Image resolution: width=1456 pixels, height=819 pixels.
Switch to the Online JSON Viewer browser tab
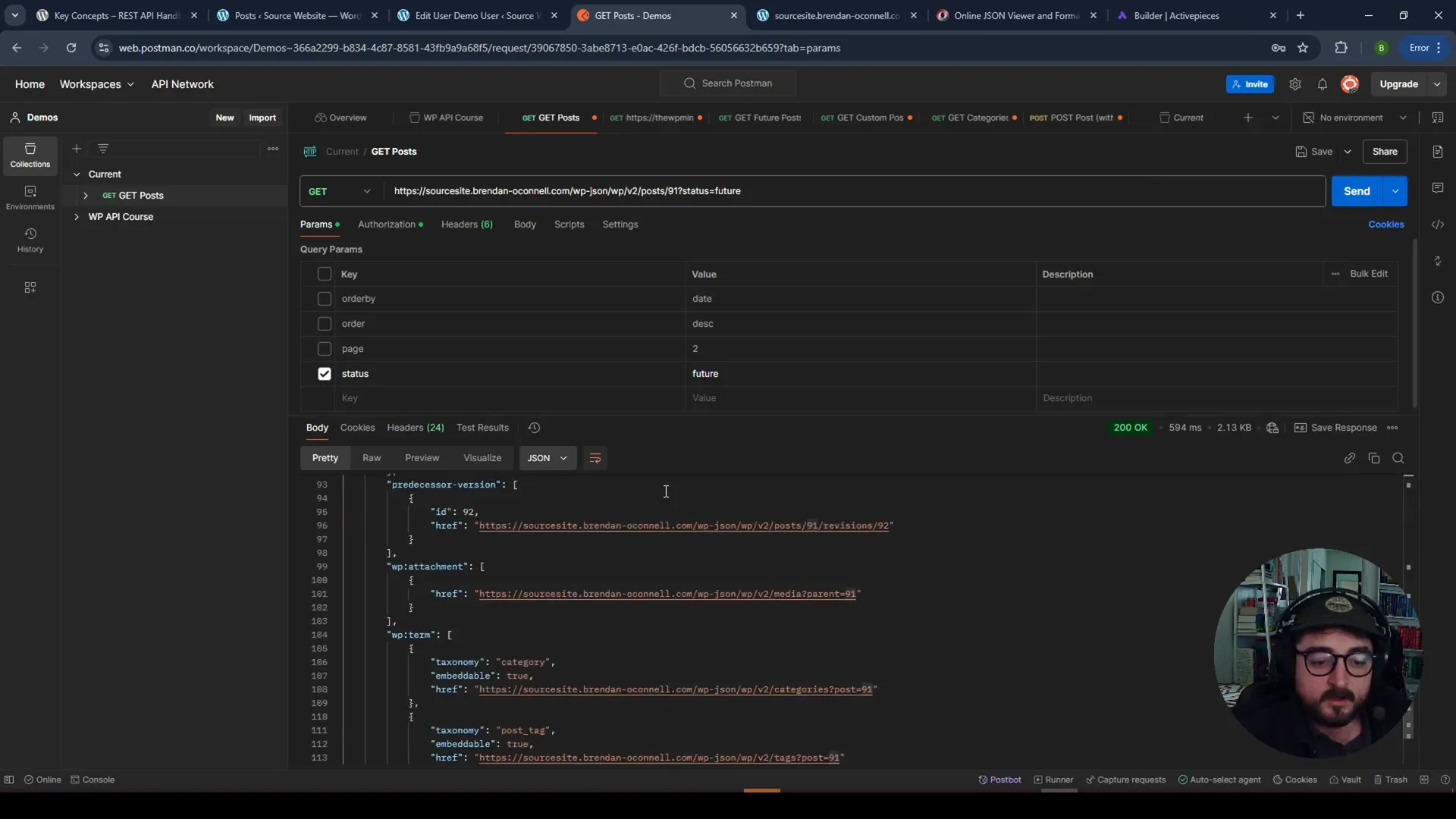1017,15
